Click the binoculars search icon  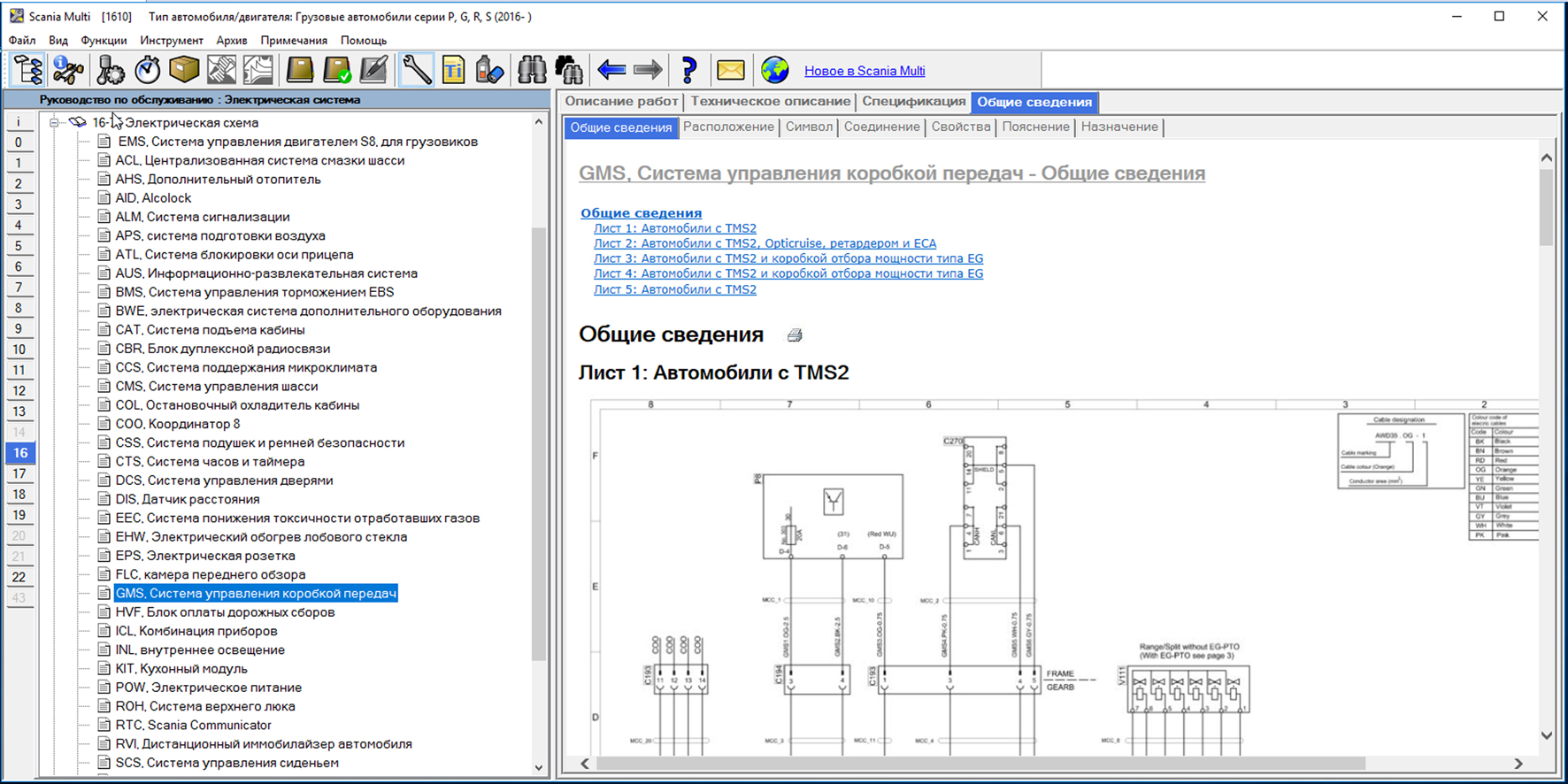(532, 70)
